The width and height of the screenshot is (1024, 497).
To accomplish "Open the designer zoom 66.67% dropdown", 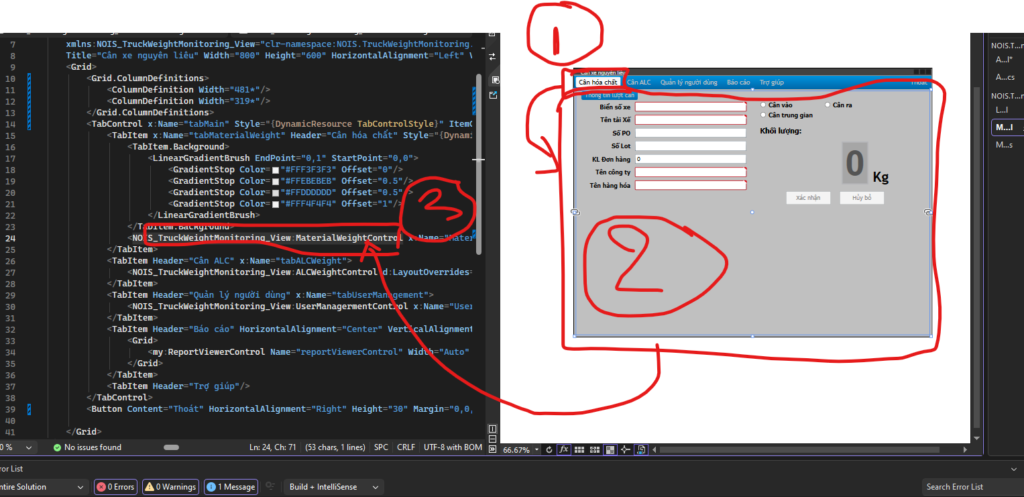I will (536, 450).
